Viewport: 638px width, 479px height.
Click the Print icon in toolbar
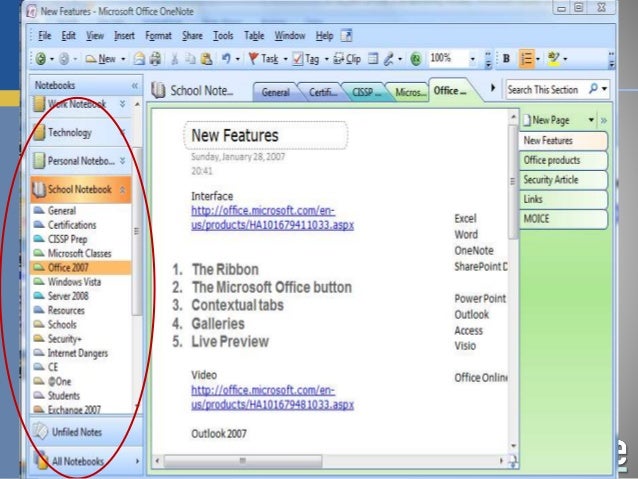155,59
